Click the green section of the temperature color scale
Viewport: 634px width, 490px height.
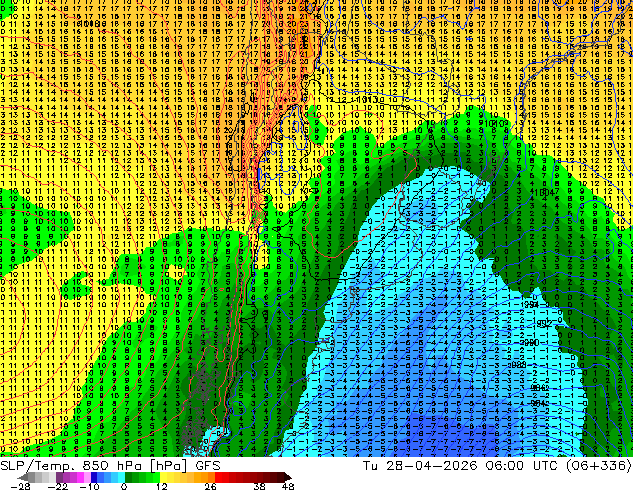coord(142,478)
